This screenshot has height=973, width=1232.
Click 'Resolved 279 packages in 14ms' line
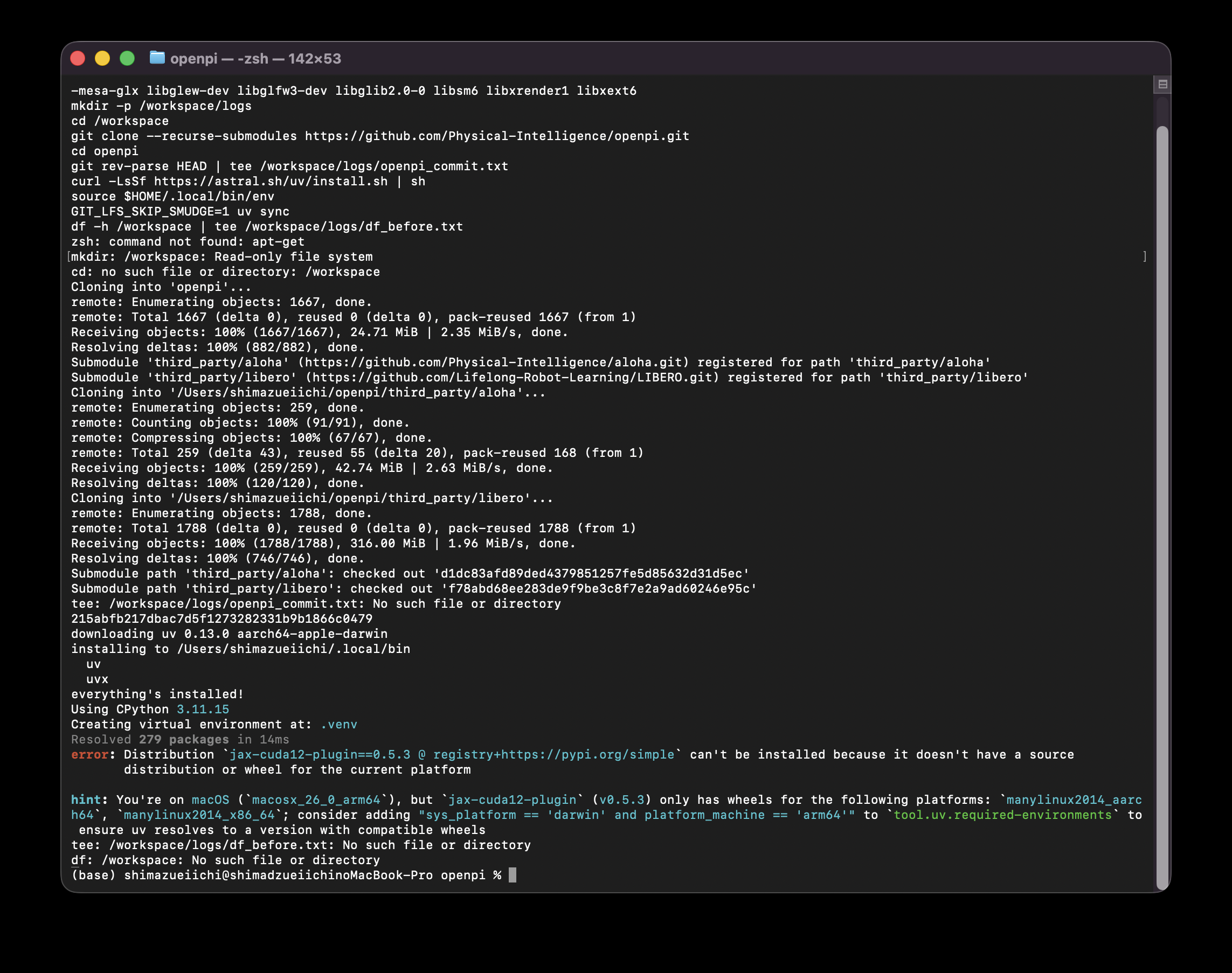tap(180, 739)
